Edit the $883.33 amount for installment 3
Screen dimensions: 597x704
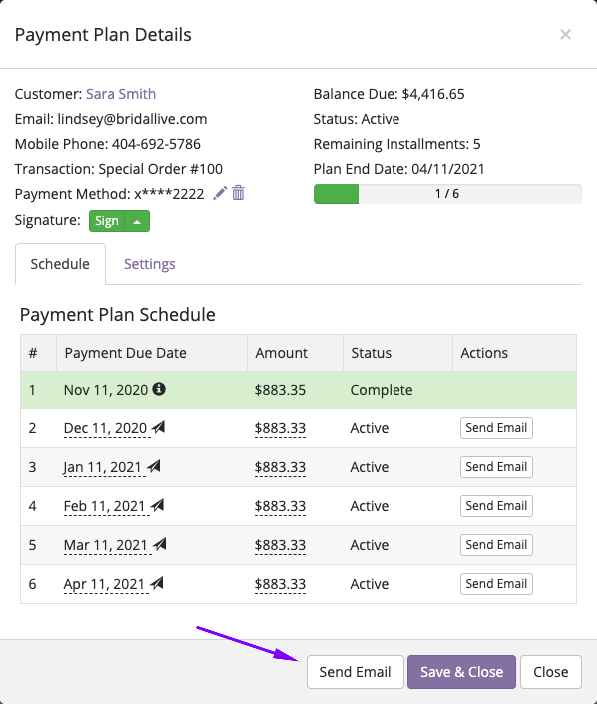pos(280,467)
